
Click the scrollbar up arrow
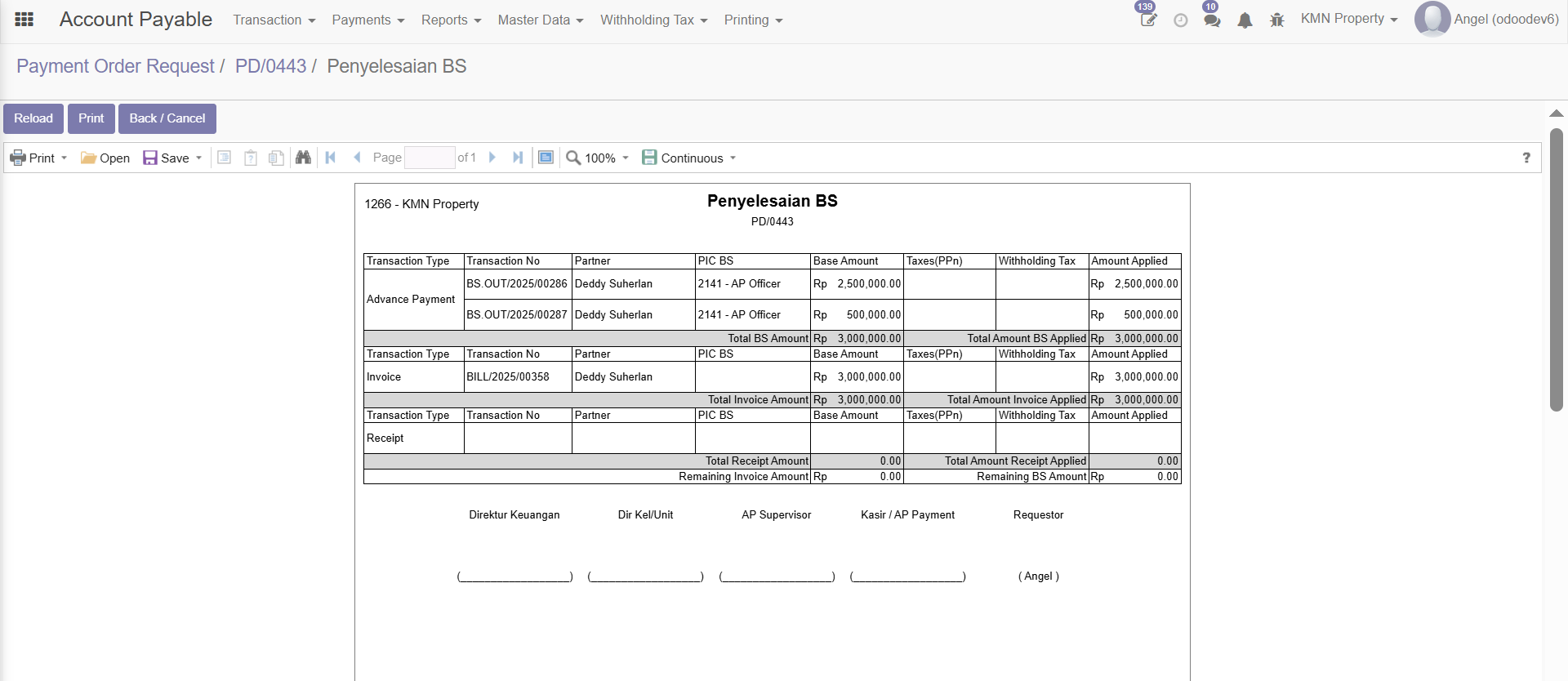1557,113
